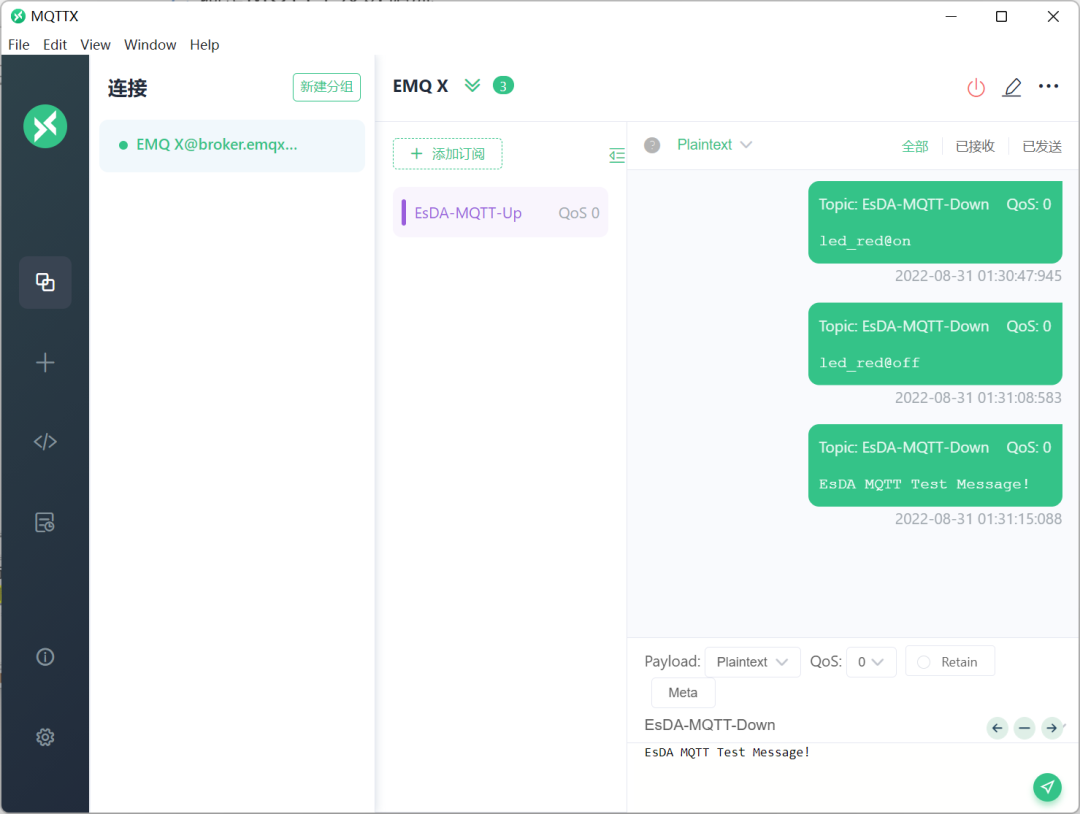Disconnect using the red power icon

click(976, 87)
